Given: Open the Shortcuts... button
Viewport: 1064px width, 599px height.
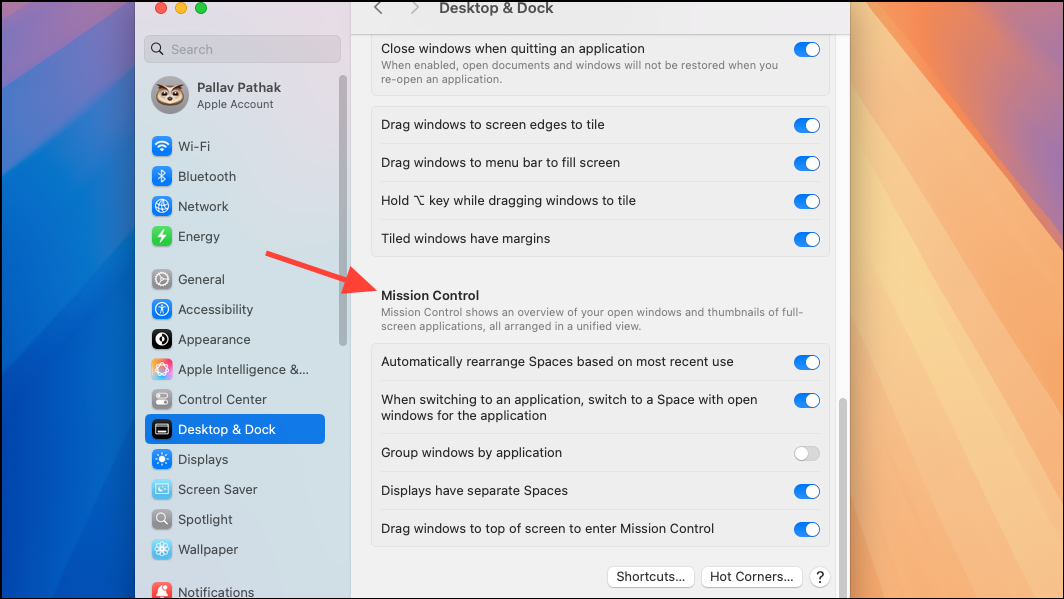Looking at the screenshot, I should pos(651,577).
